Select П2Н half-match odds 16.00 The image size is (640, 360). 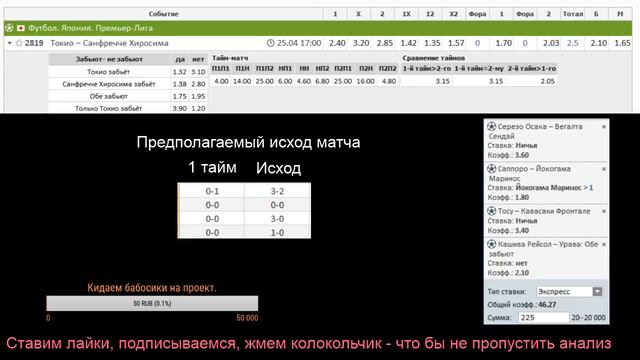pos(365,81)
